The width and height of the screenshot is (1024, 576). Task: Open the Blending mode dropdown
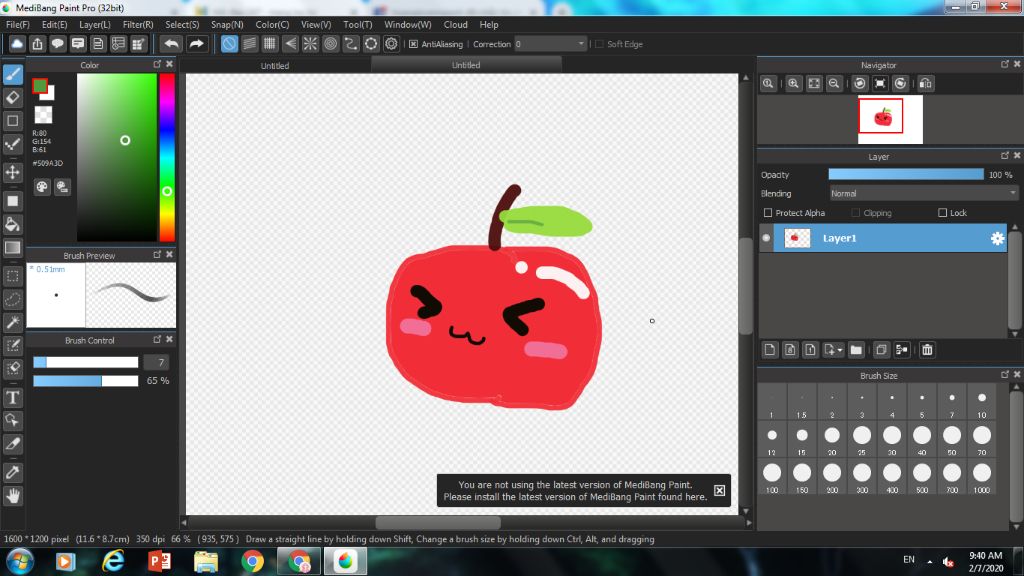tap(923, 194)
